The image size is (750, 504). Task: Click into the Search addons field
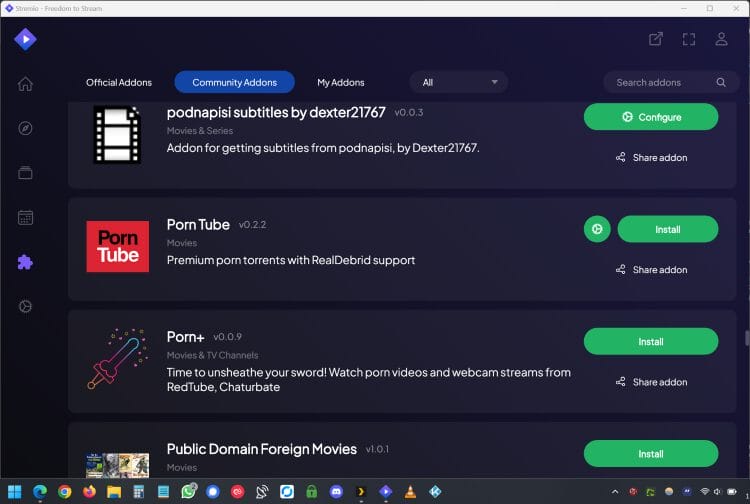click(x=662, y=82)
